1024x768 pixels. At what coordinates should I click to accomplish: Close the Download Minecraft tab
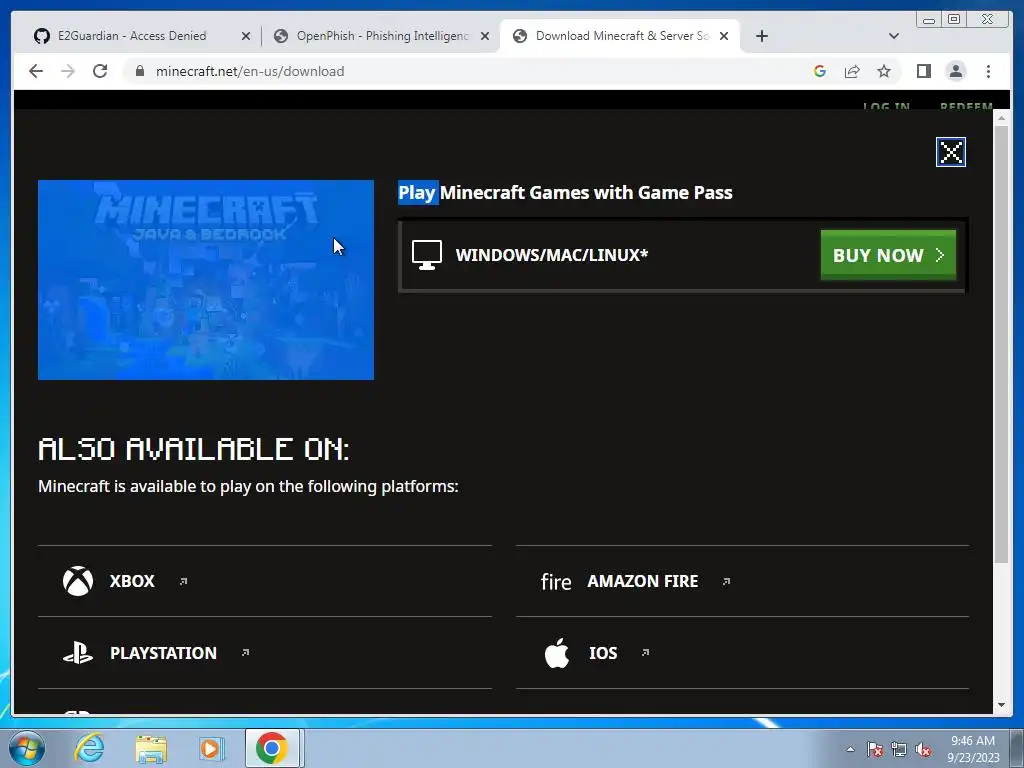[724, 36]
